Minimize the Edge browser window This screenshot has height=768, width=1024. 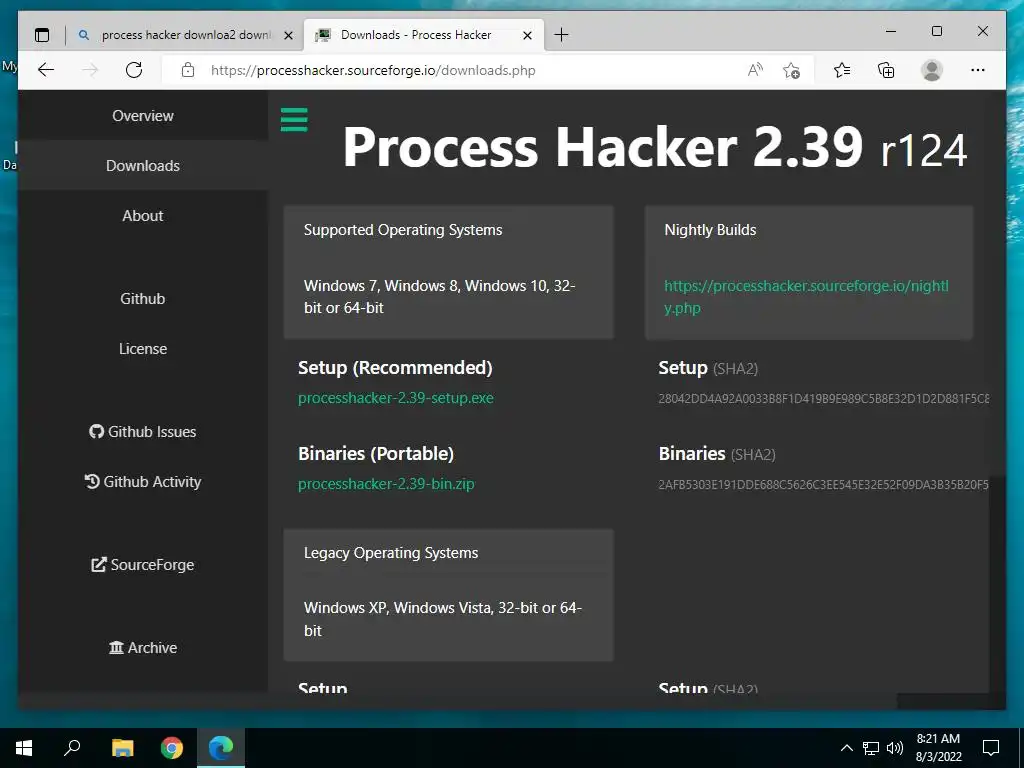pos(891,31)
